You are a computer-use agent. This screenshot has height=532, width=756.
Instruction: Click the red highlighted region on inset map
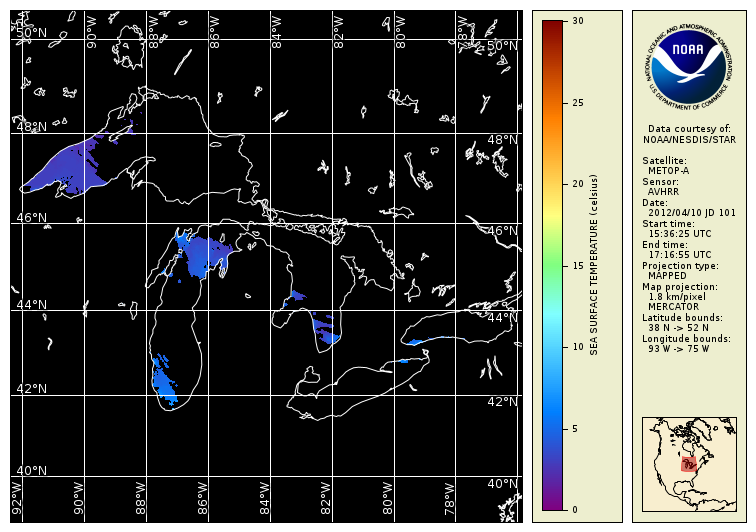point(688,464)
